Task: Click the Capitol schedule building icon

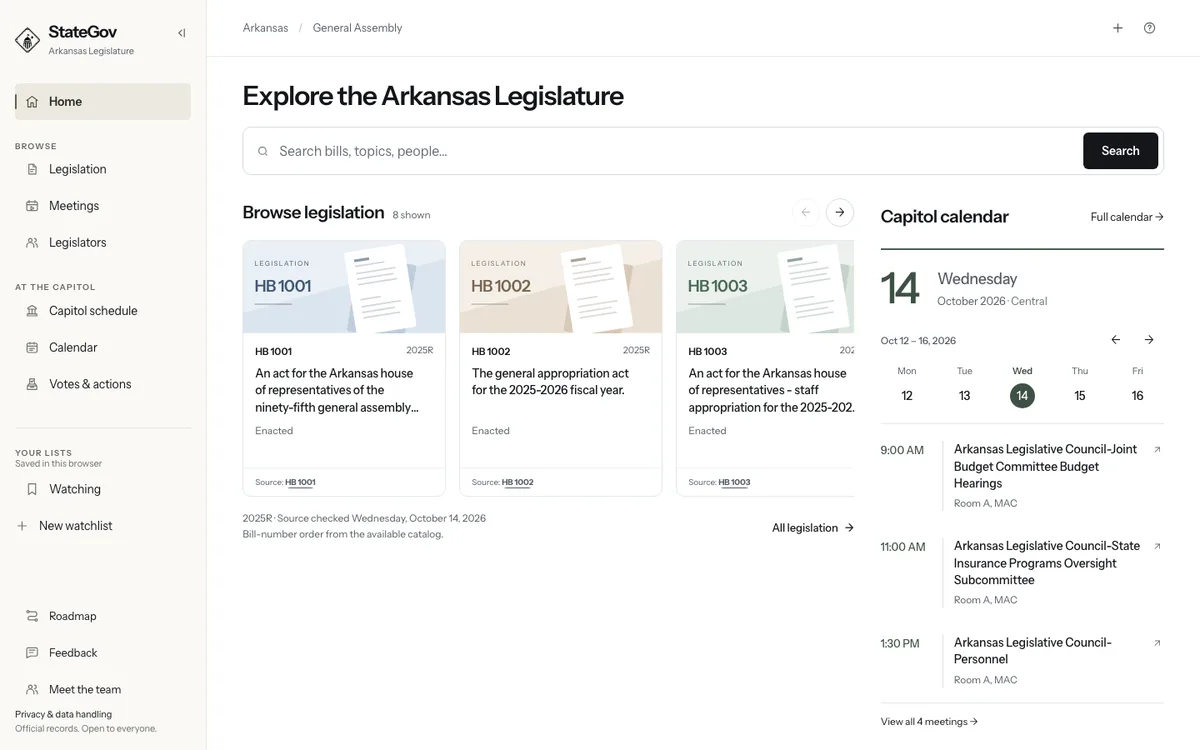Action: (x=32, y=311)
